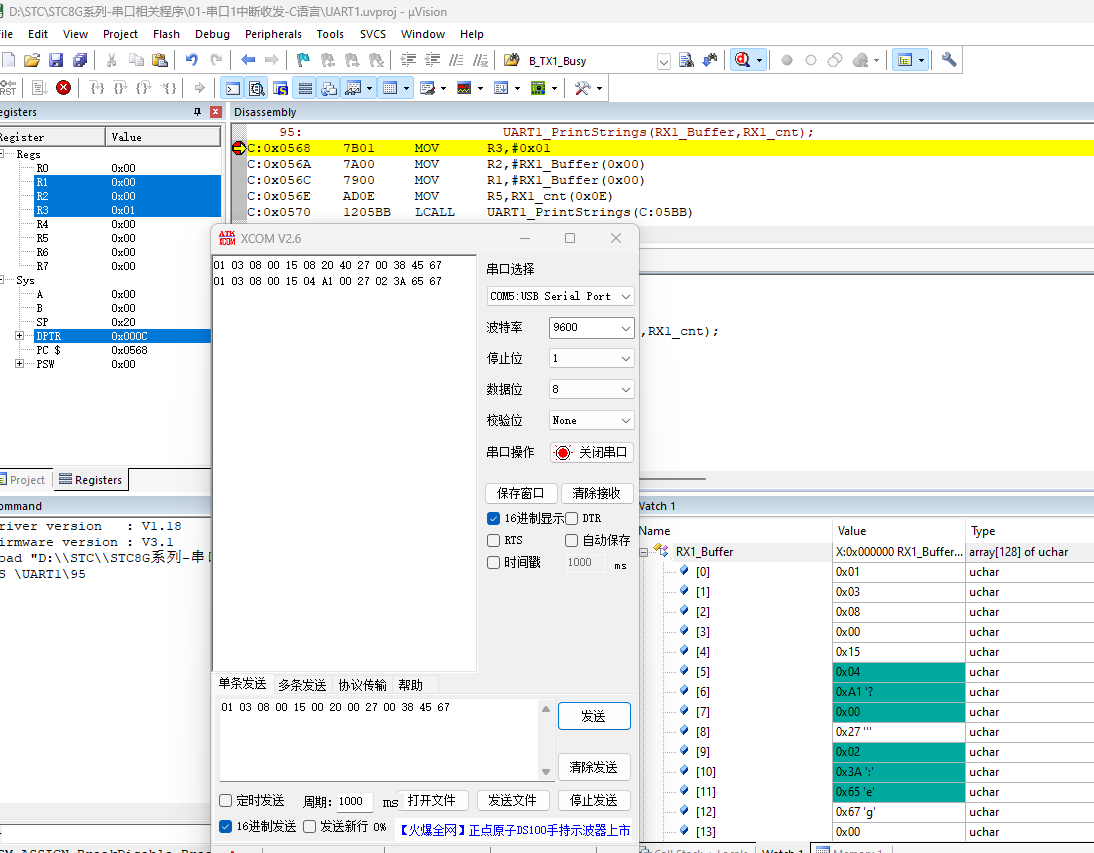1094x853 pixels.
Task: Click the Save All icon
Action: [x=80, y=61]
